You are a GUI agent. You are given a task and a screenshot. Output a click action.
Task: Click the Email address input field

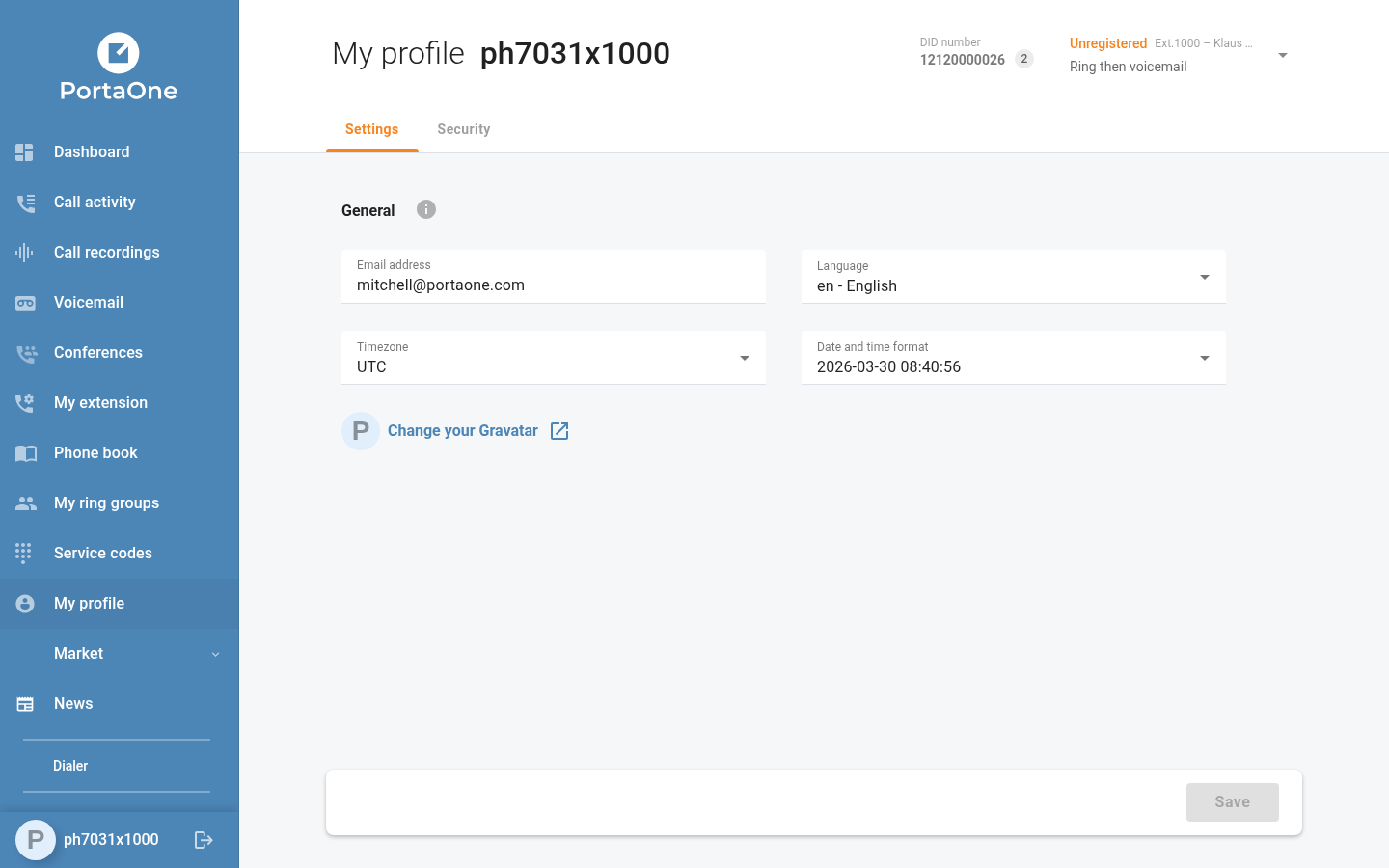(553, 285)
